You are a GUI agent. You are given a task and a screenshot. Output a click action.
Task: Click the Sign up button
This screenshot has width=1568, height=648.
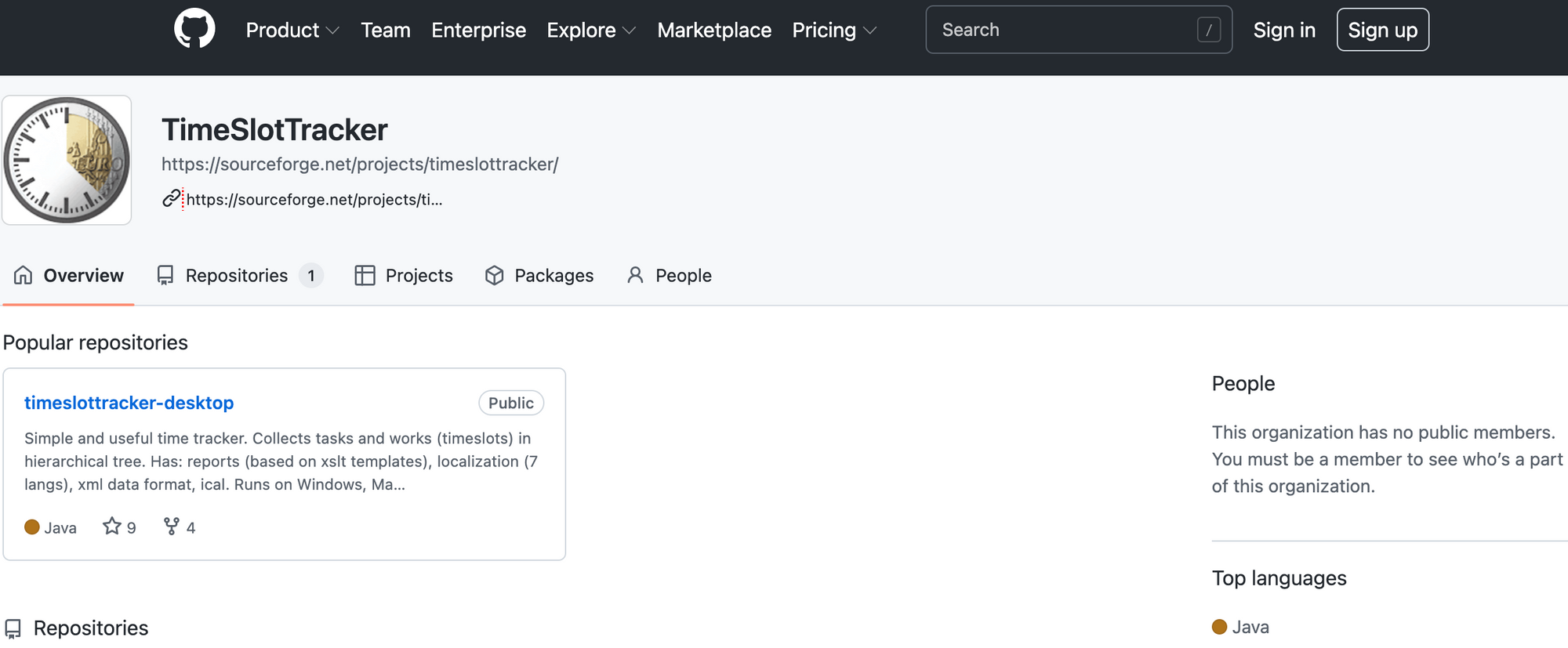coord(1383,30)
